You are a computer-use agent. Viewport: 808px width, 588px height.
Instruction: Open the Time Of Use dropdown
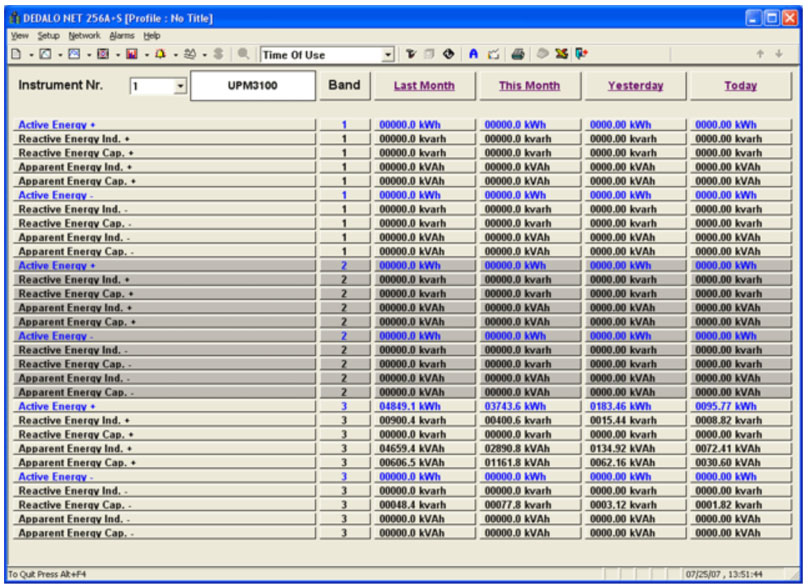(x=388, y=55)
